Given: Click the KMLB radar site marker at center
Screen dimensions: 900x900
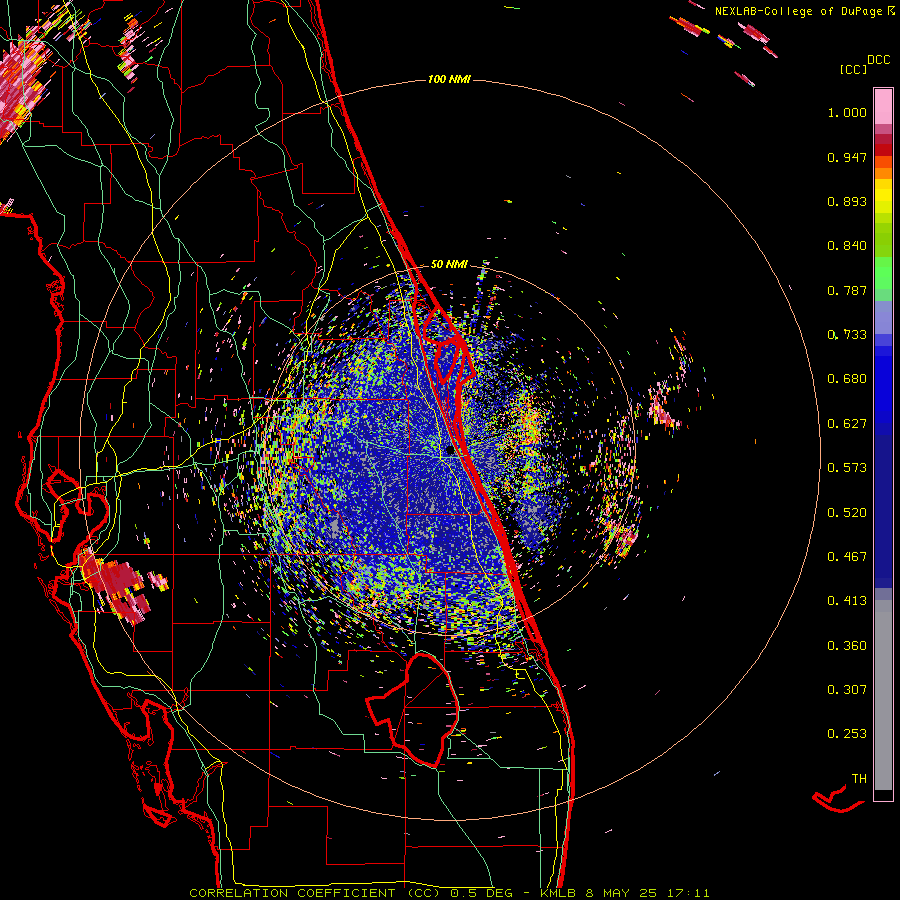Looking at the screenshot, I should pos(451,451).
